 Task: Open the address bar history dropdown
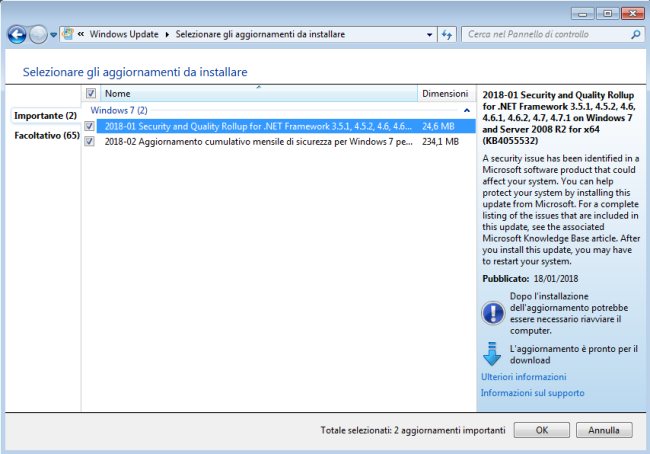pos(429,35)
